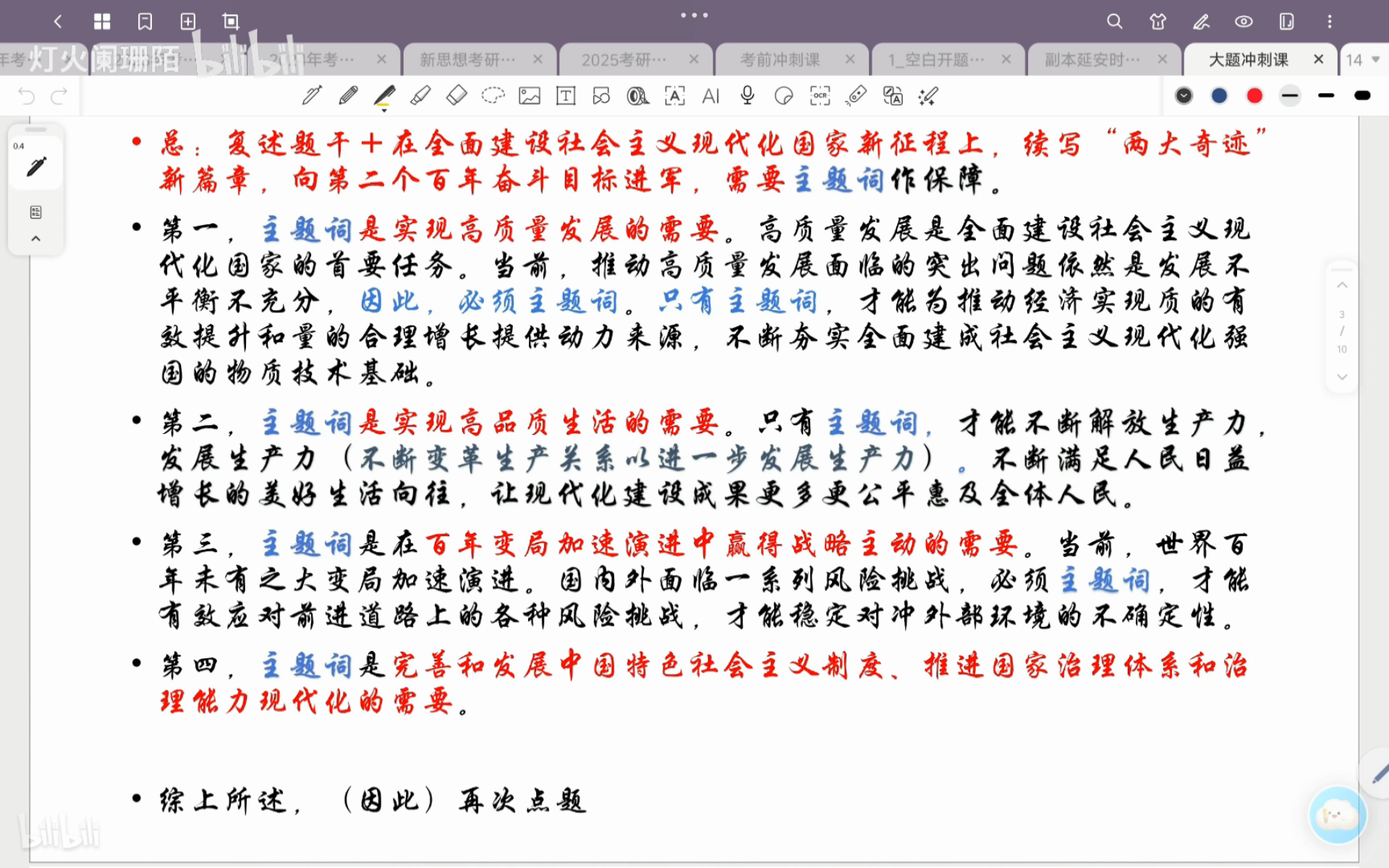Open search with magnifier icon
This screenshot has height=868, width=1389.
pos(1114,22)
